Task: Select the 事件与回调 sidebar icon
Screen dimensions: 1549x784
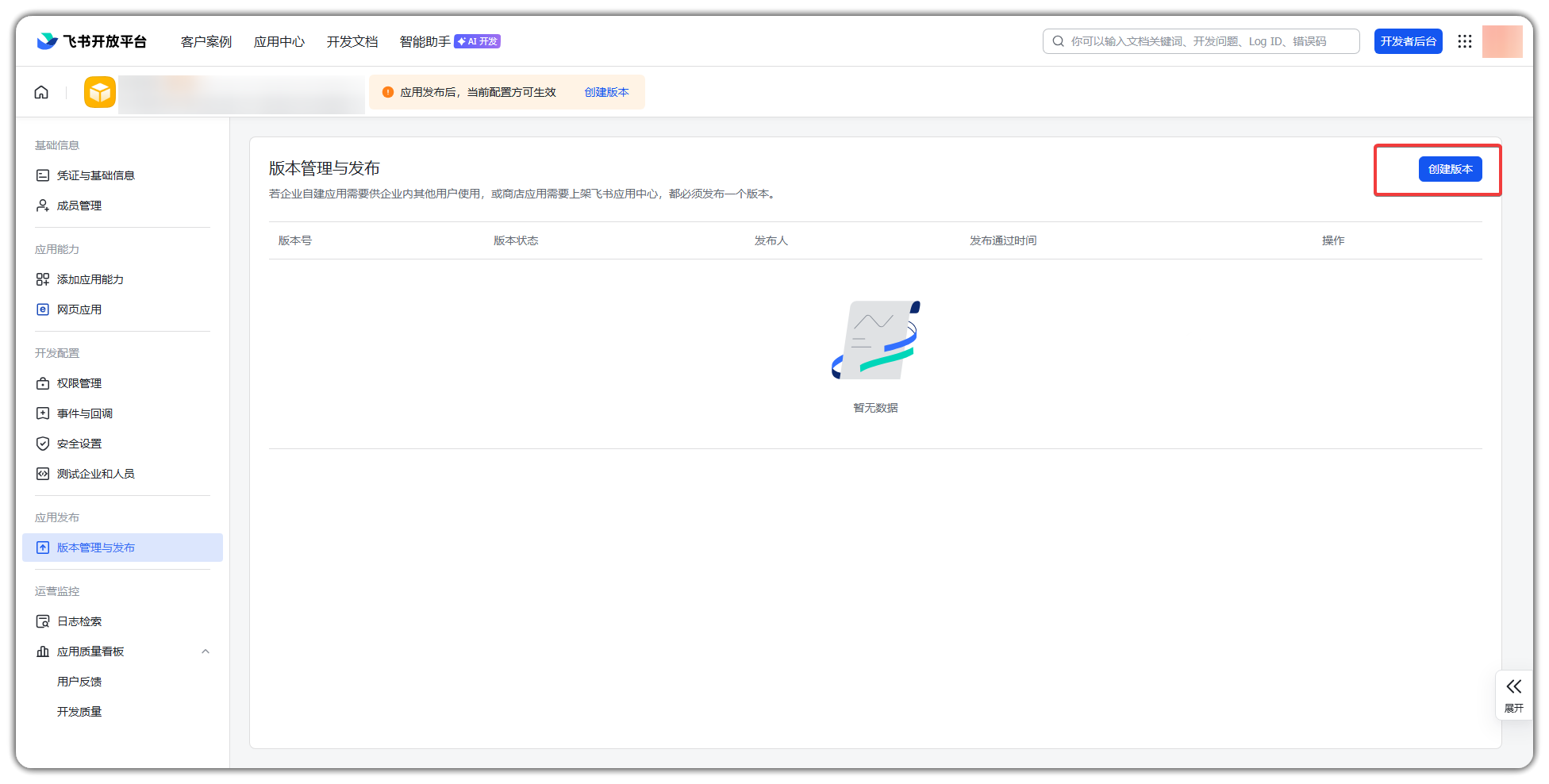Action: tap(43, 413)
